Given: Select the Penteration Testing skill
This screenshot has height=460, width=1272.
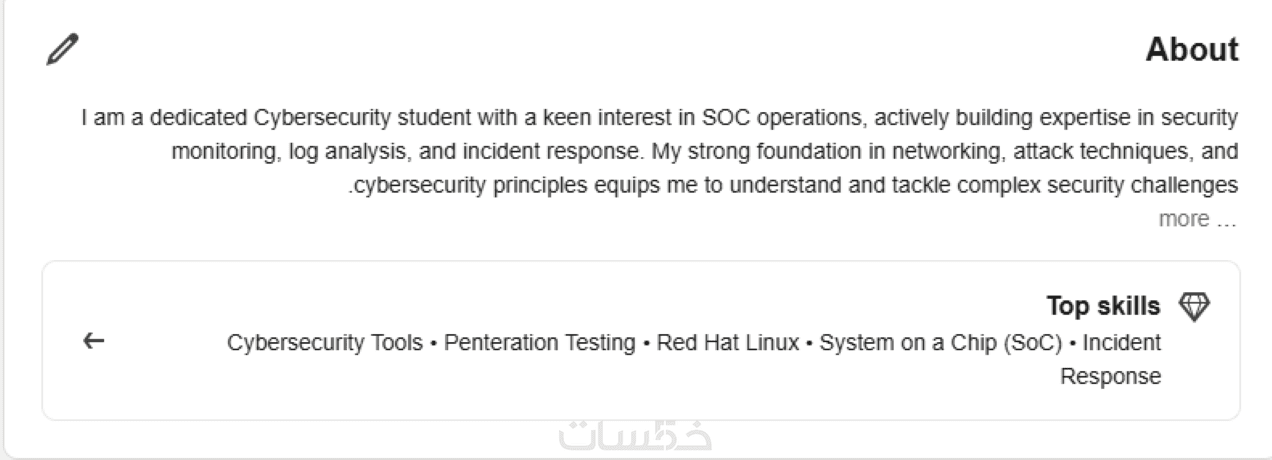Looking at the screenshot, I should [x=539, y=343].
